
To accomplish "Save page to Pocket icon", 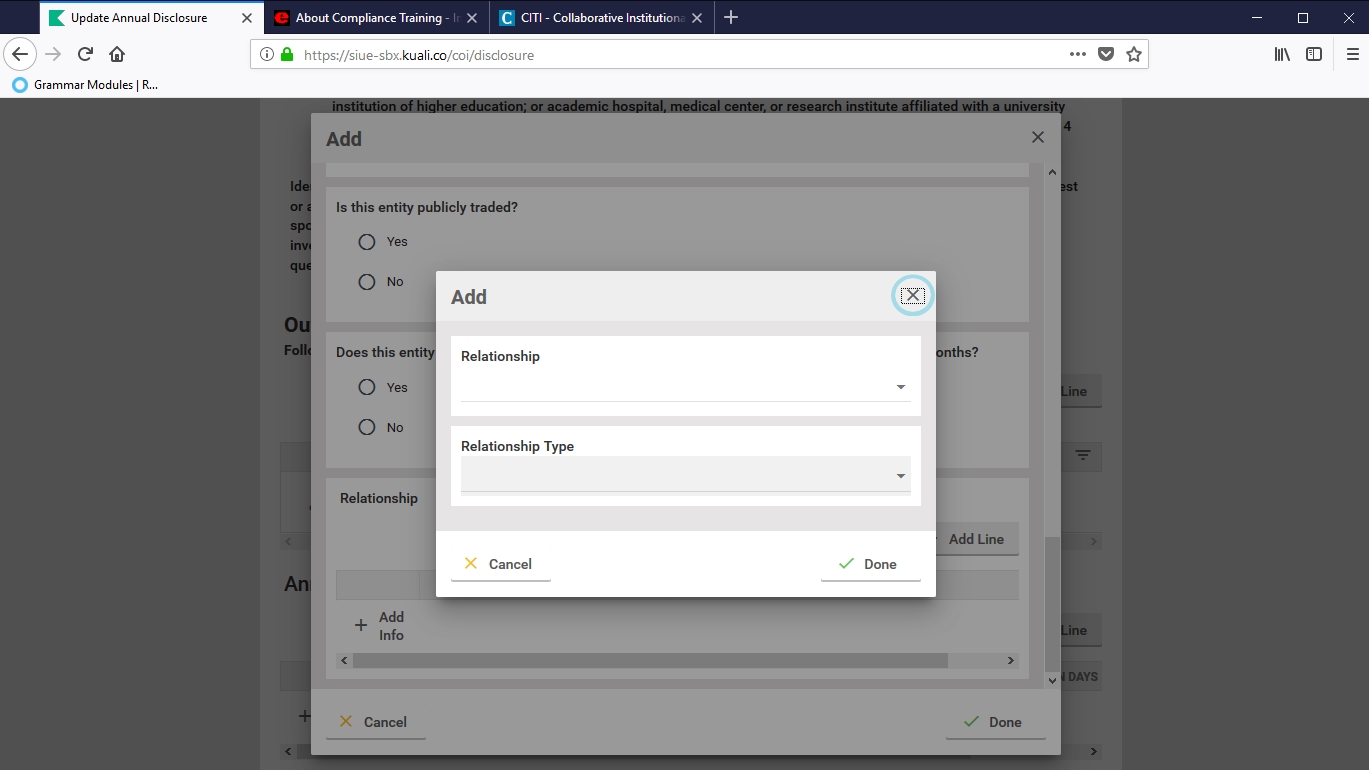I will click(1106, 55).
